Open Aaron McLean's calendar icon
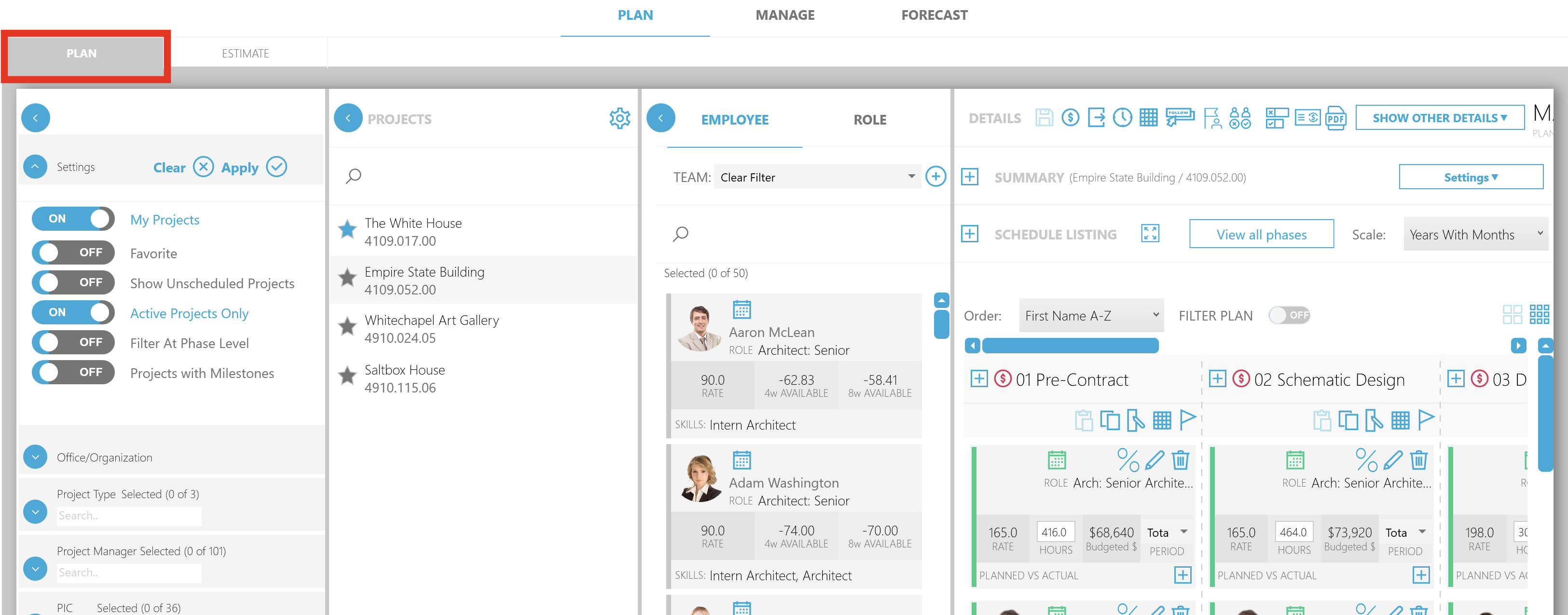 click(743, 310)
